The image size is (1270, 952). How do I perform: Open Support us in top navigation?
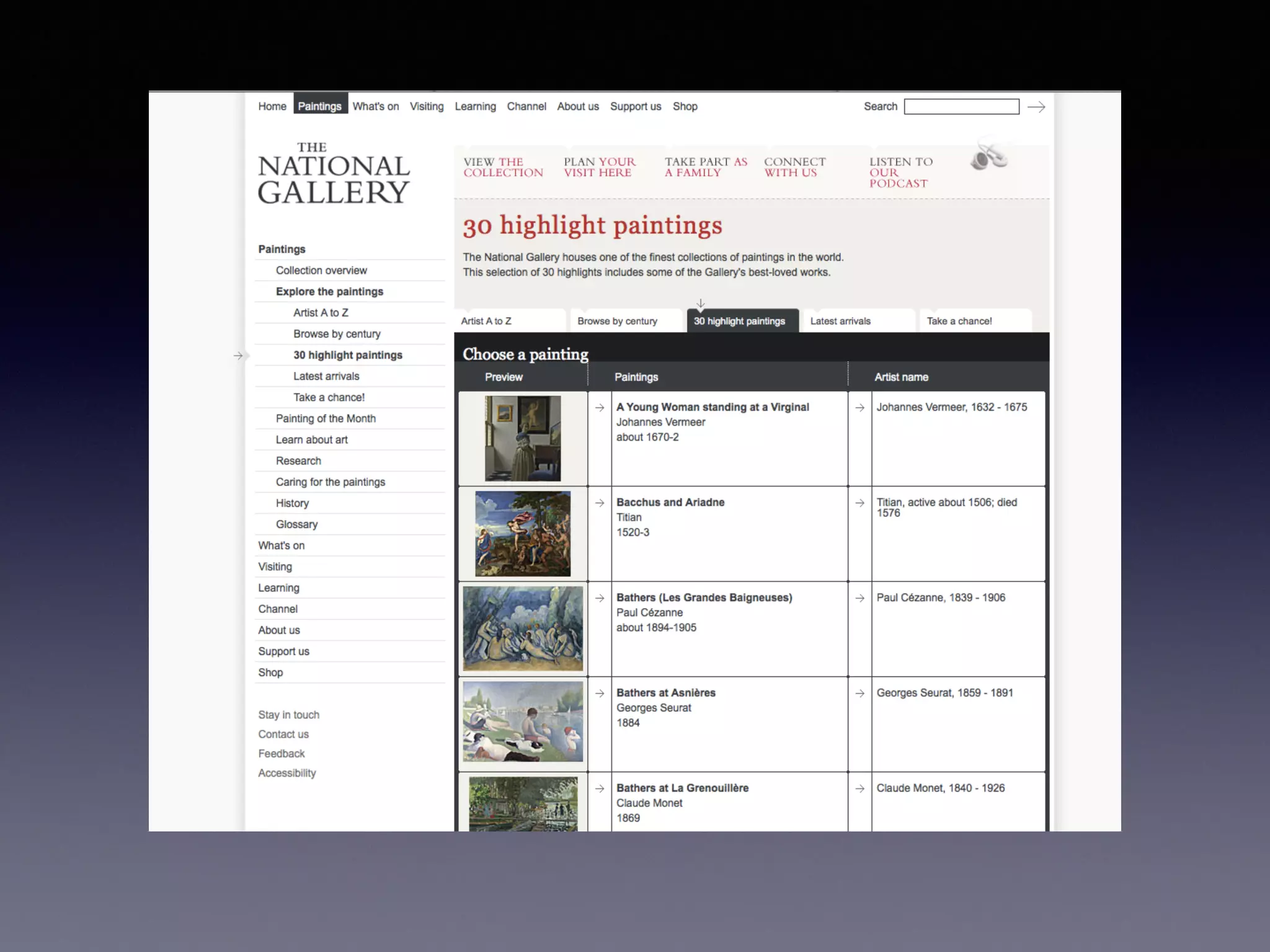635,107
